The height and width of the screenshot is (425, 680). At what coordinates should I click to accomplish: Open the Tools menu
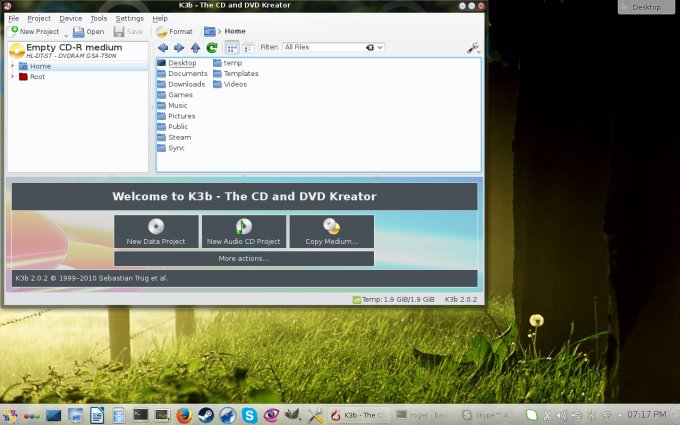[x=99, y=18]
